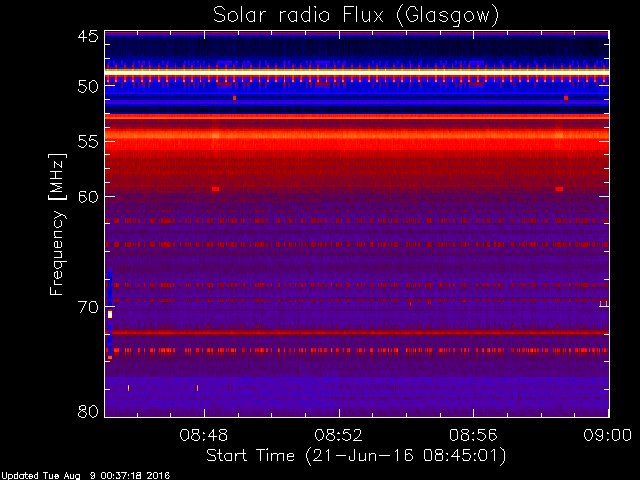
Task: Click the 60 frequency tick label
Action: (88, 197)
